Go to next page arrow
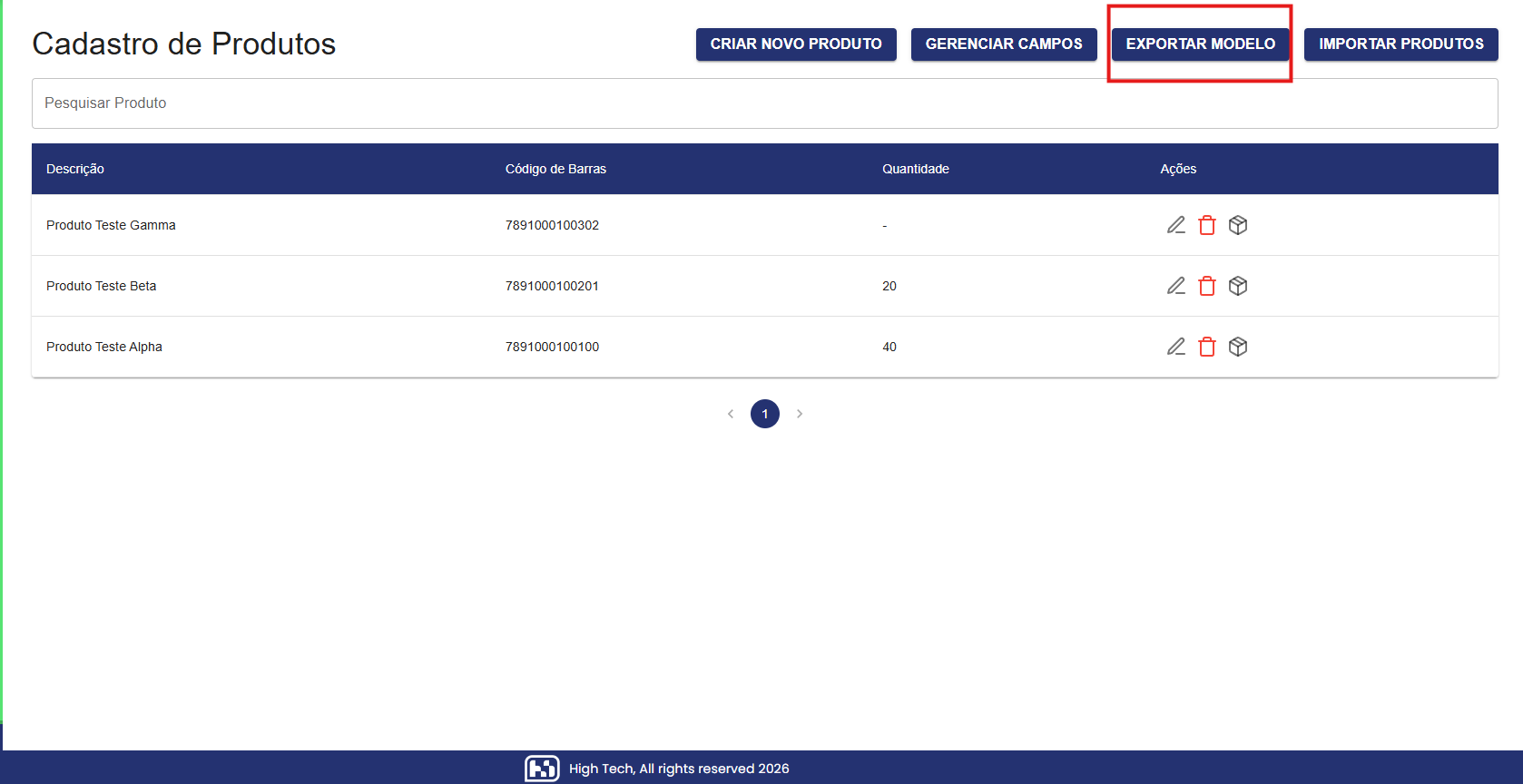Image resolution: width=1523 pixels, height=784 pixels. coord(800,414)
